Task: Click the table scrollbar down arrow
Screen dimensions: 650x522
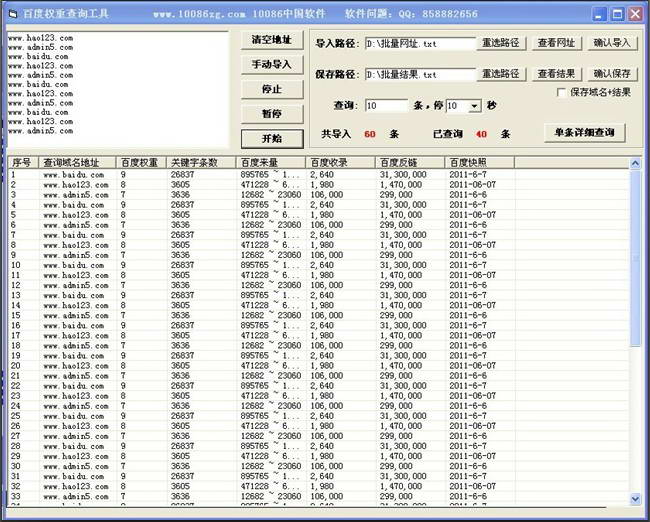Action: pos(635,499)
